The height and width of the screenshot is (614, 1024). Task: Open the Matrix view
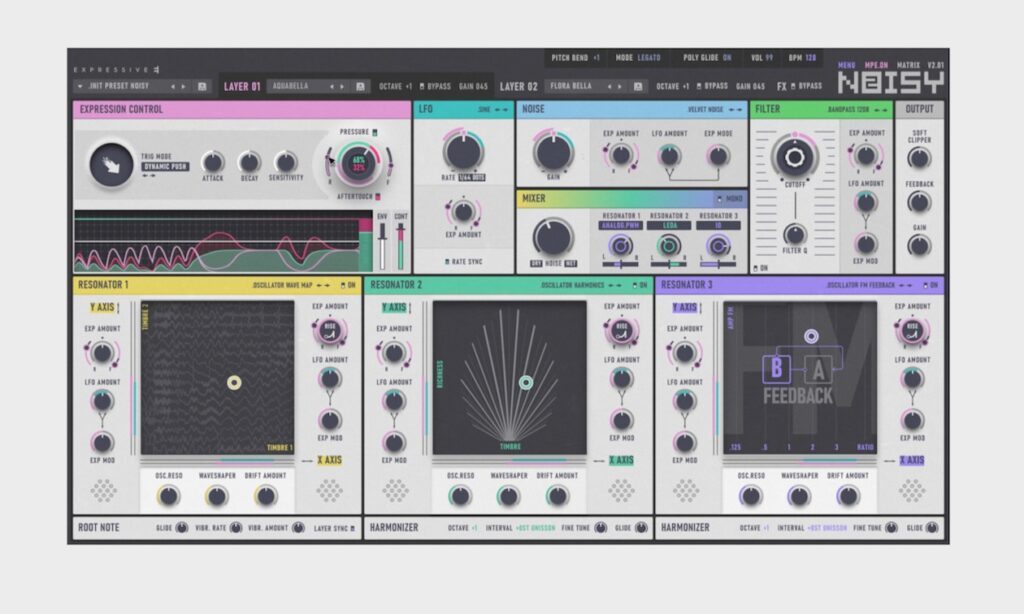908,65
